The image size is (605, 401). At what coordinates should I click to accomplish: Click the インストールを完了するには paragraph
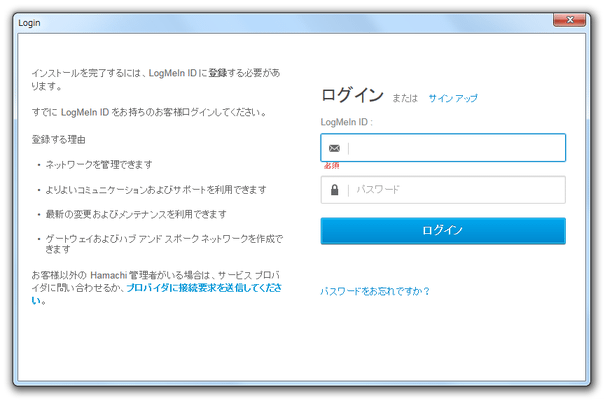156,79
